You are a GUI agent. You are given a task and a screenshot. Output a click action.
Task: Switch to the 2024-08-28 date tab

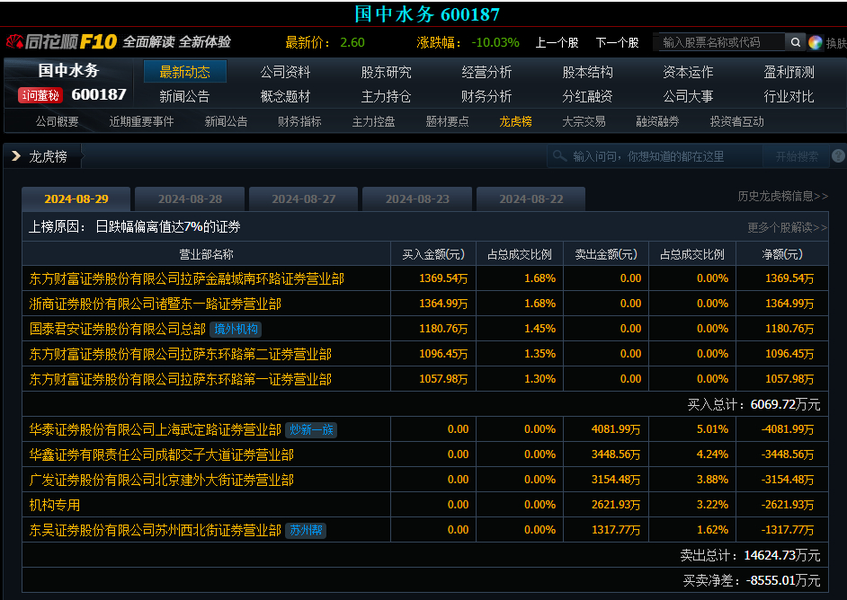click(x=190, y=199)
